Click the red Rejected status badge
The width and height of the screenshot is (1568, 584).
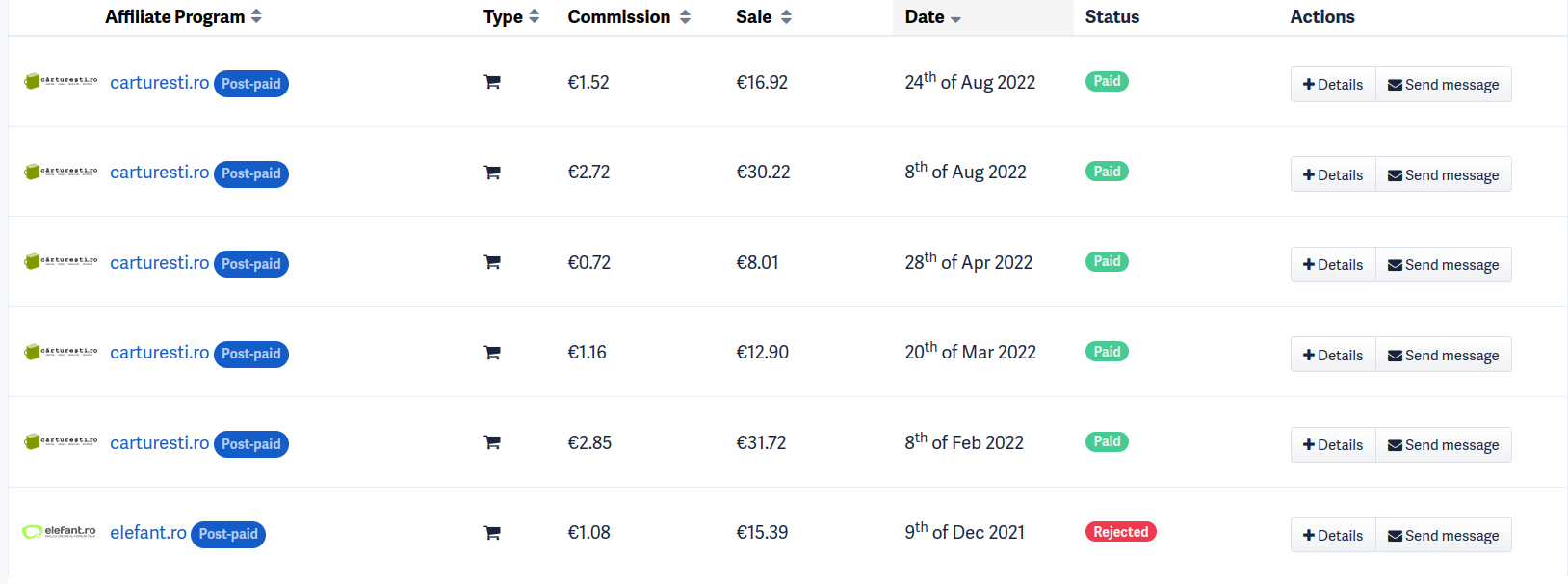tap(1120, 532)
